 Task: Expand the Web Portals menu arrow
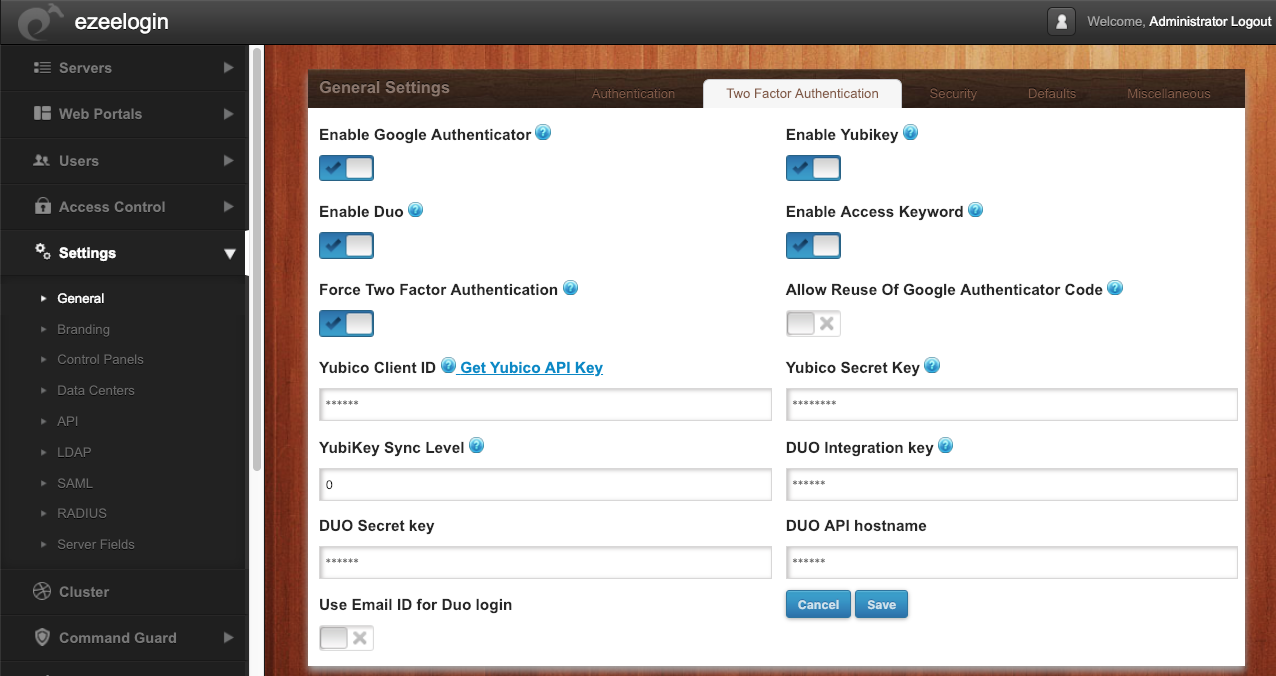click(x=229, y=114)
